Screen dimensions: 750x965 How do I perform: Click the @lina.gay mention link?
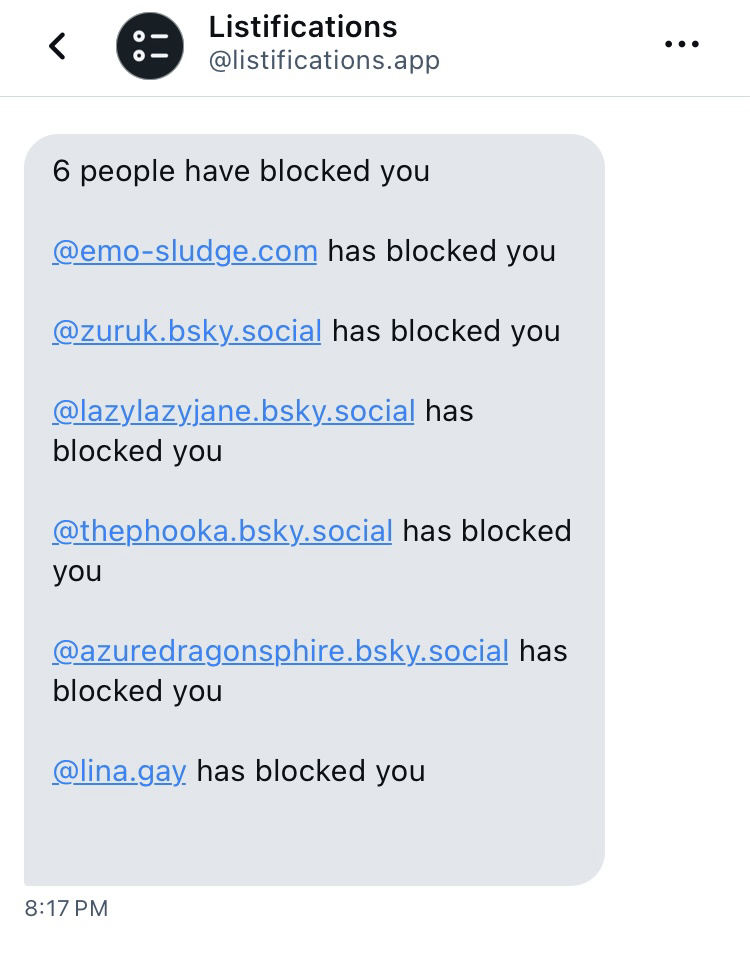[119, 771]
